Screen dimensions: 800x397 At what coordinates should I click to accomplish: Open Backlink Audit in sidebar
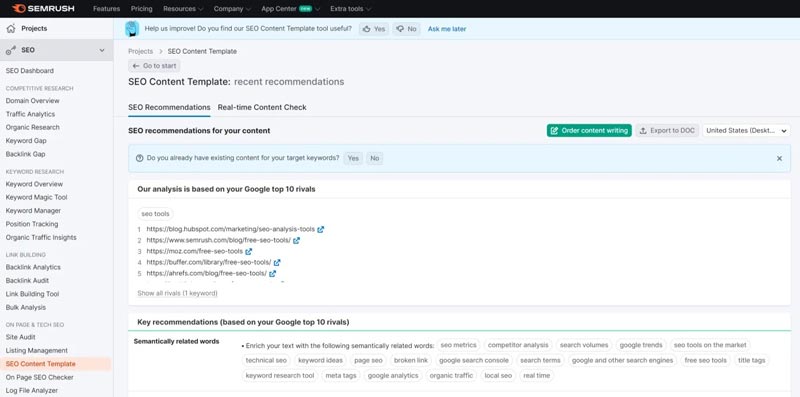(x=28, y=281)
